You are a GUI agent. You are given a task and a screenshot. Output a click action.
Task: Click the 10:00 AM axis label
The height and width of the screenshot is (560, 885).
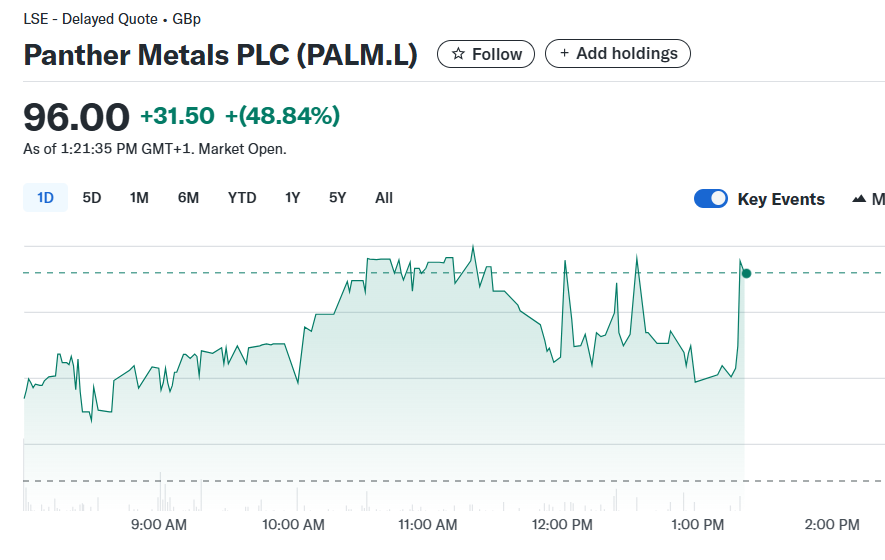[x=293, y=524]
